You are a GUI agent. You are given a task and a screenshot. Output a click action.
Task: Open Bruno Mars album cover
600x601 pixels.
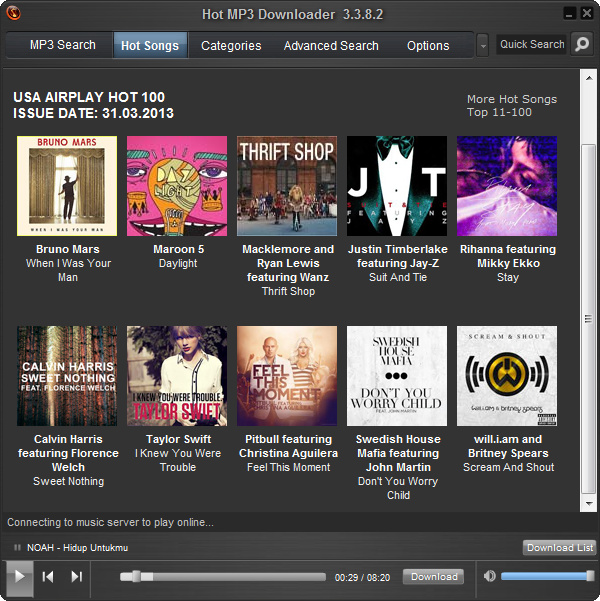click(x=67, y=186)
